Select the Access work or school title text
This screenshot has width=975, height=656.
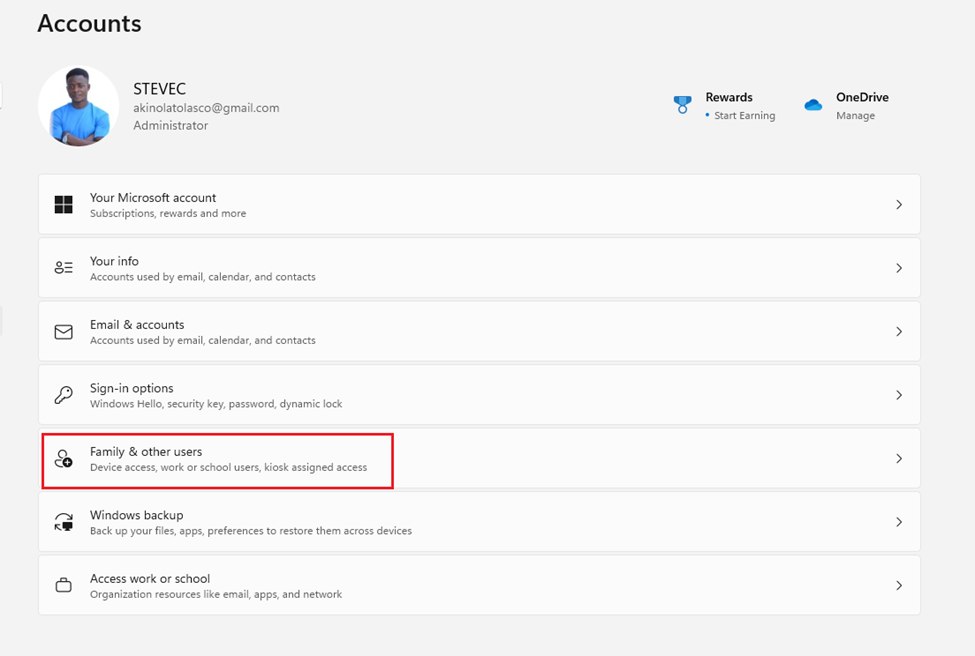(150, 579)
